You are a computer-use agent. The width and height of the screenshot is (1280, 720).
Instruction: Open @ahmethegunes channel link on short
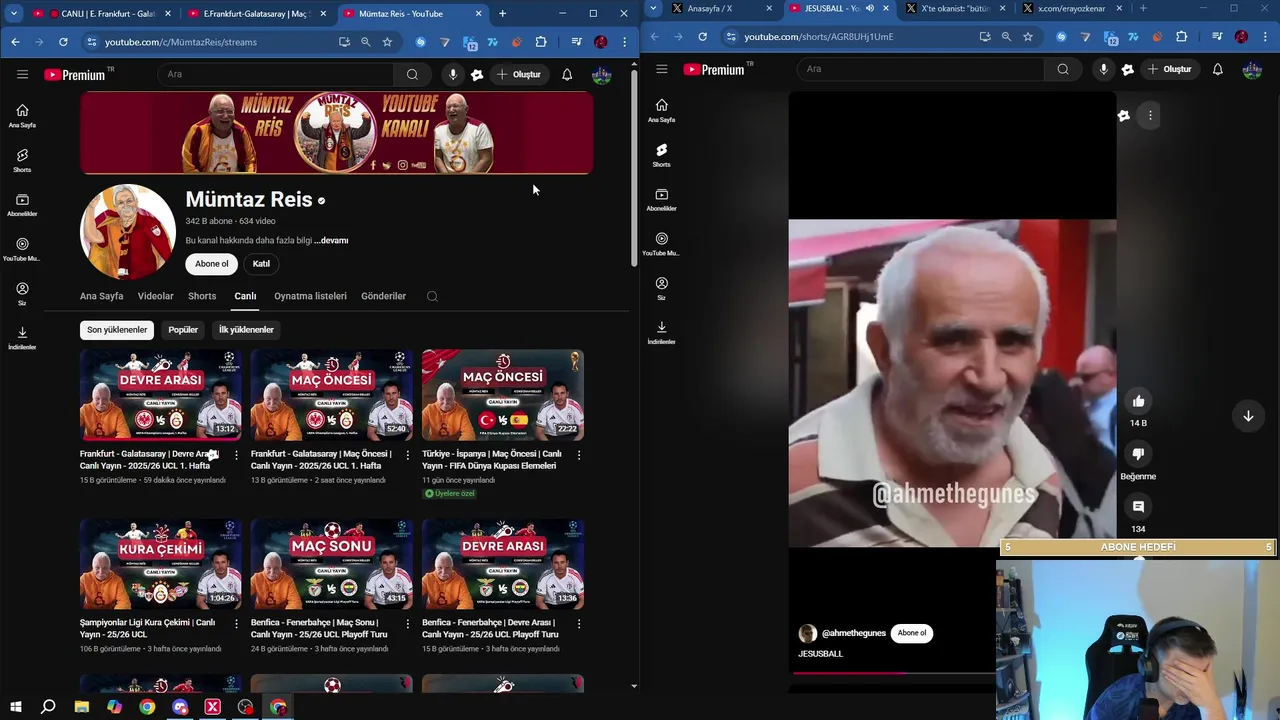click(853, 633)
